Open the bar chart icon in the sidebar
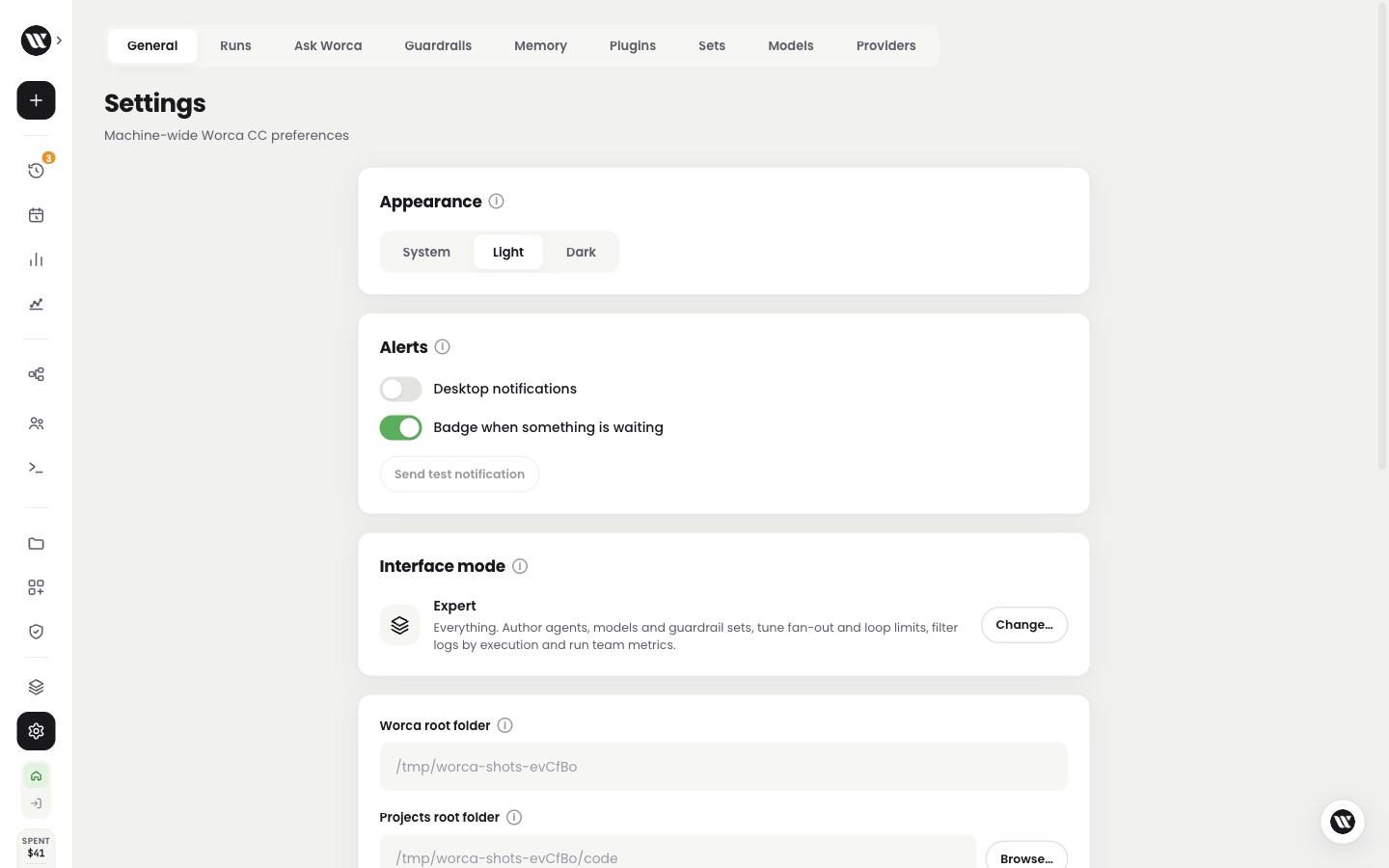 point(36,259)
